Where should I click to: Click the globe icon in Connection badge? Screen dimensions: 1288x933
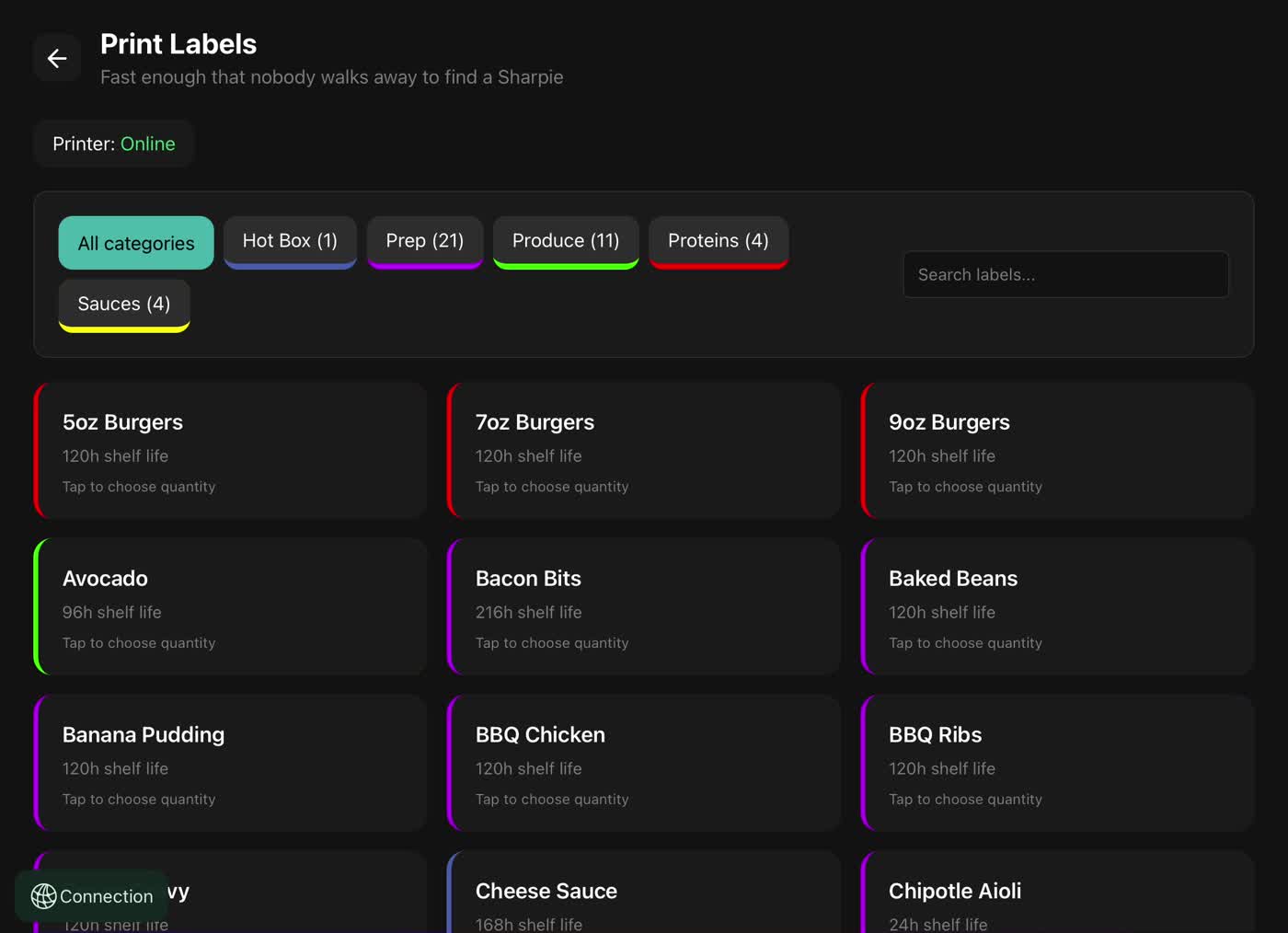point(43,896)
